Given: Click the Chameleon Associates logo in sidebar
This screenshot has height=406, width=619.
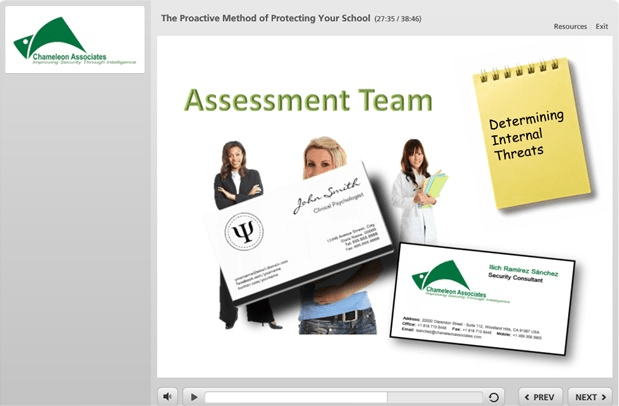Looking at the screenshot, I should [74, 40].
